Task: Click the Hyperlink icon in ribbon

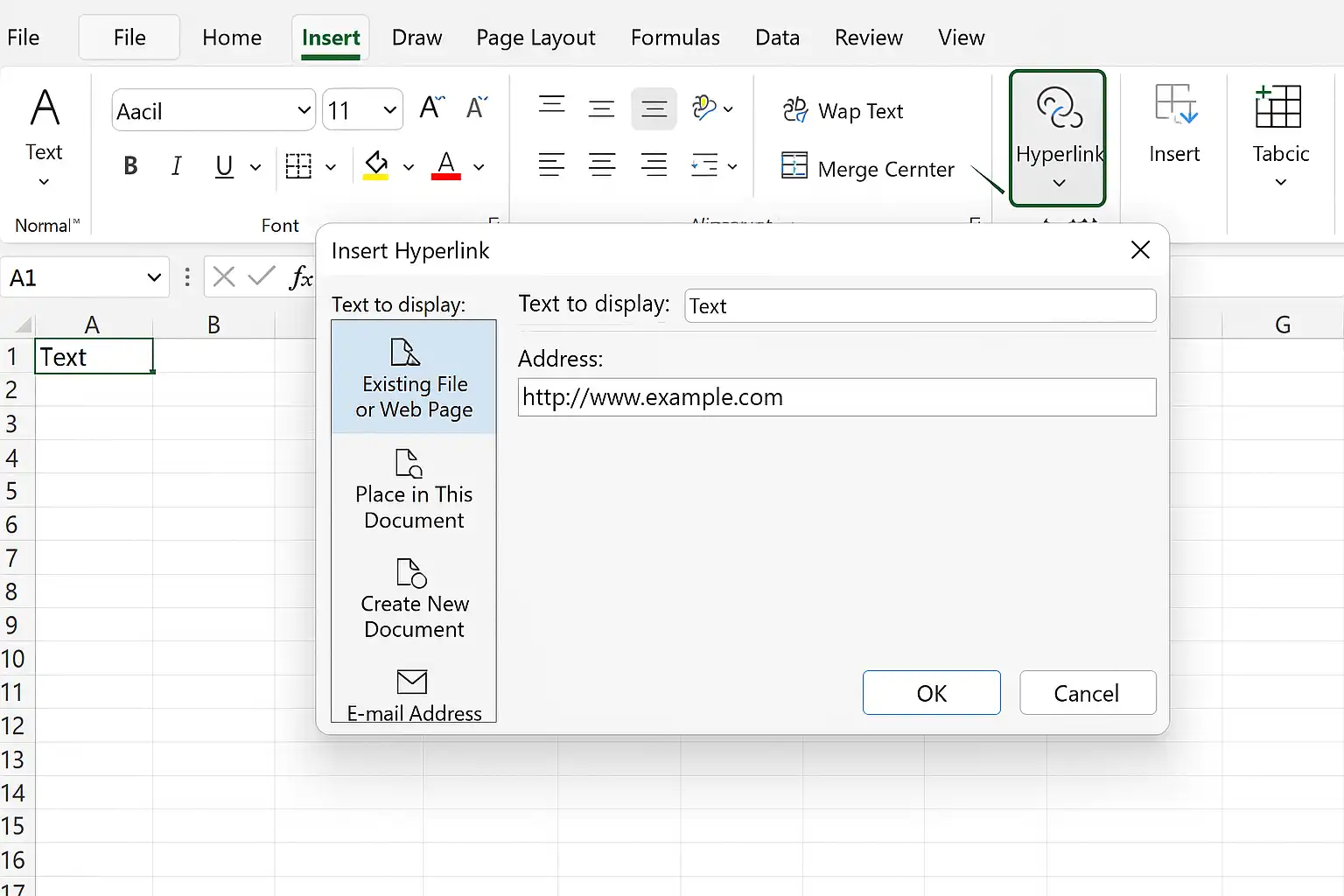Action: [x=1059, y=108]
